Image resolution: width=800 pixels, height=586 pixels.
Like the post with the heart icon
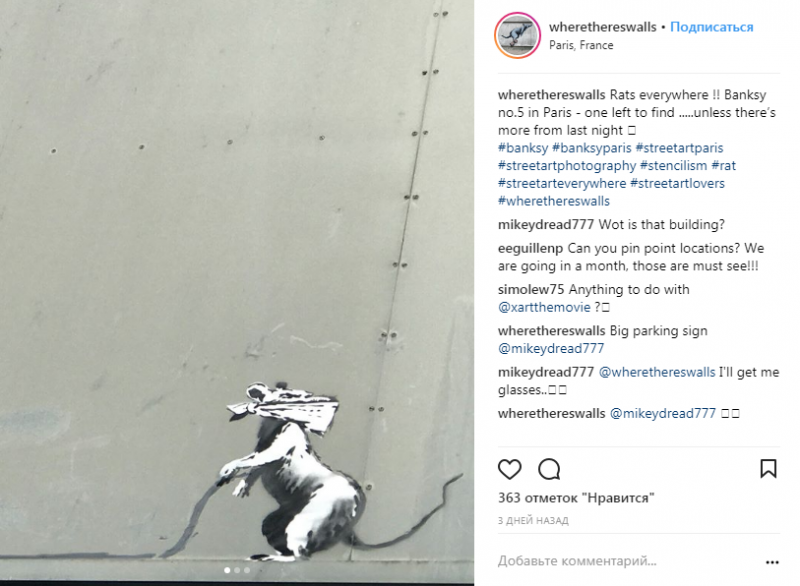point(509,469)
